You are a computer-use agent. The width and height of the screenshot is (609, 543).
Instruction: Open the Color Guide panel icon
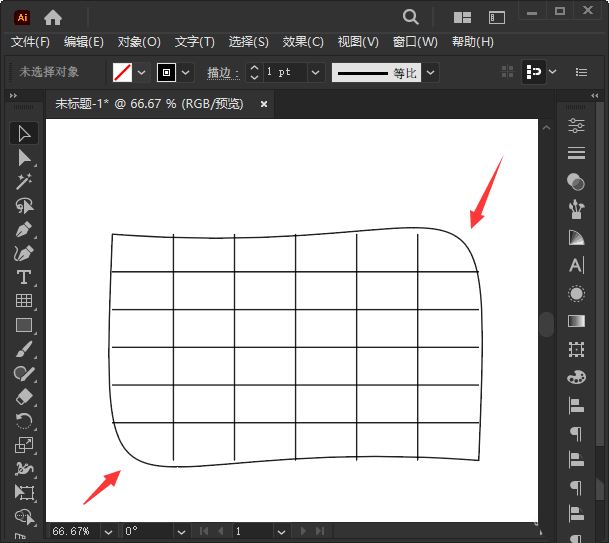click(576, 238)
